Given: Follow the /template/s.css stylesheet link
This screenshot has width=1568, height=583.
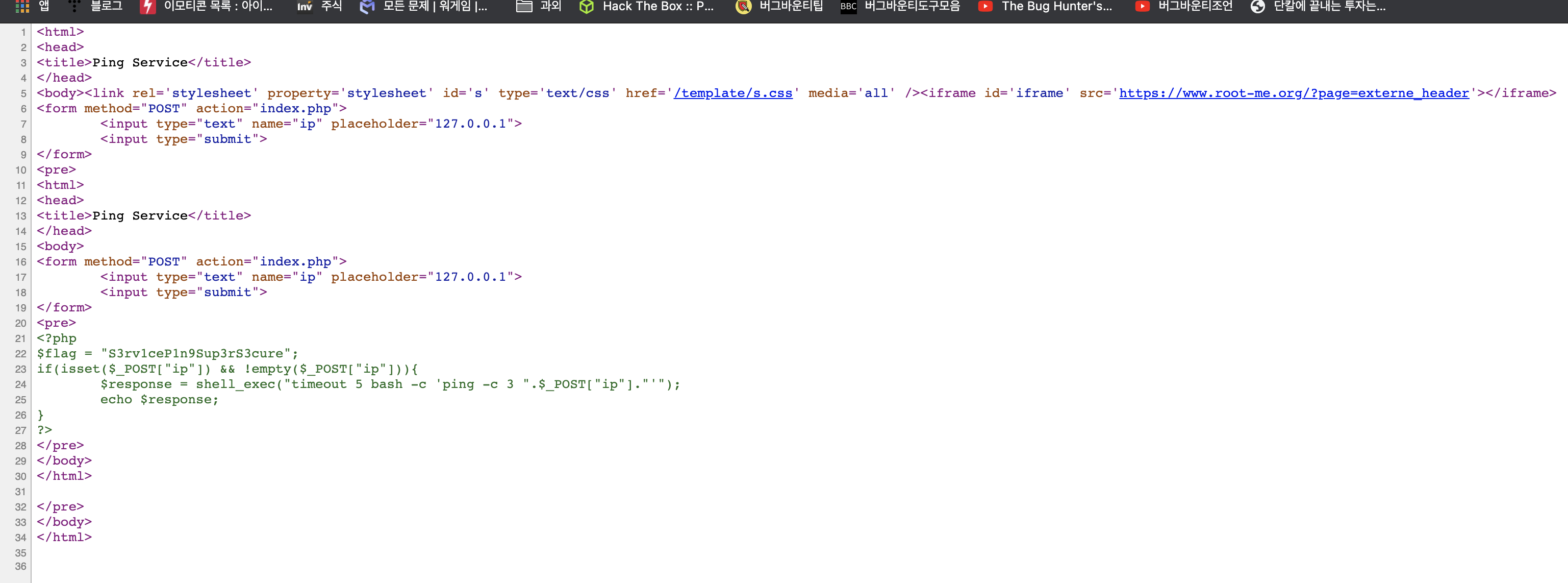Looking at the screenshot, I should point(733,93).
